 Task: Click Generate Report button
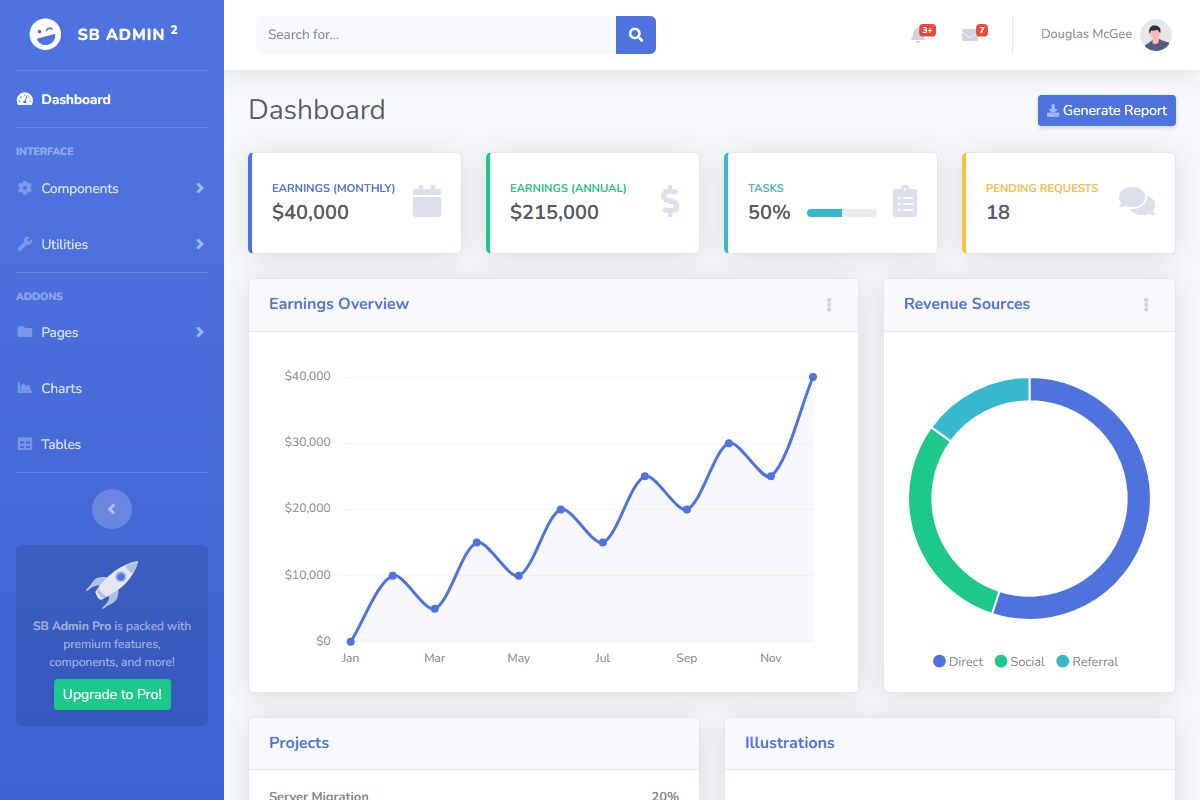[x=1107, y=110]
